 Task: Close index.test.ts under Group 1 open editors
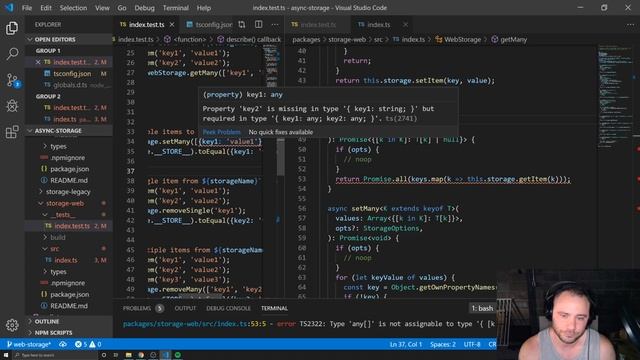point(38,62)
